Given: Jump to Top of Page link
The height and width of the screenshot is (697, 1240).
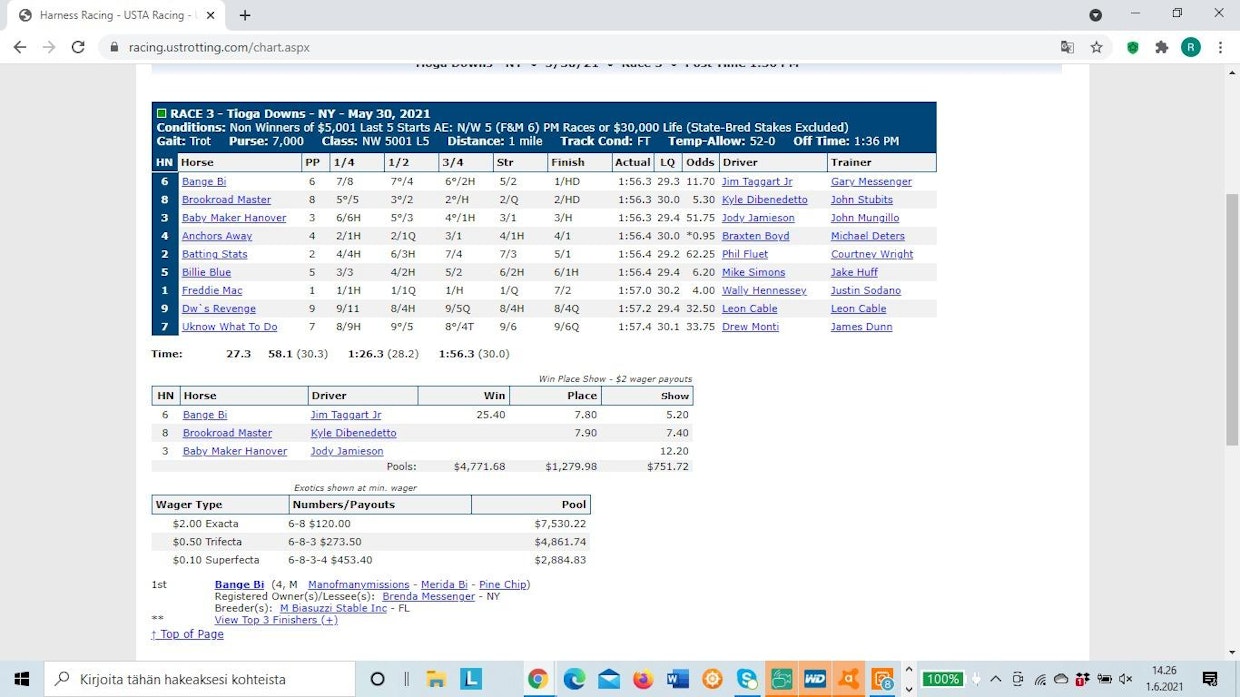Looking at the screenshot, I should (187, 634).
